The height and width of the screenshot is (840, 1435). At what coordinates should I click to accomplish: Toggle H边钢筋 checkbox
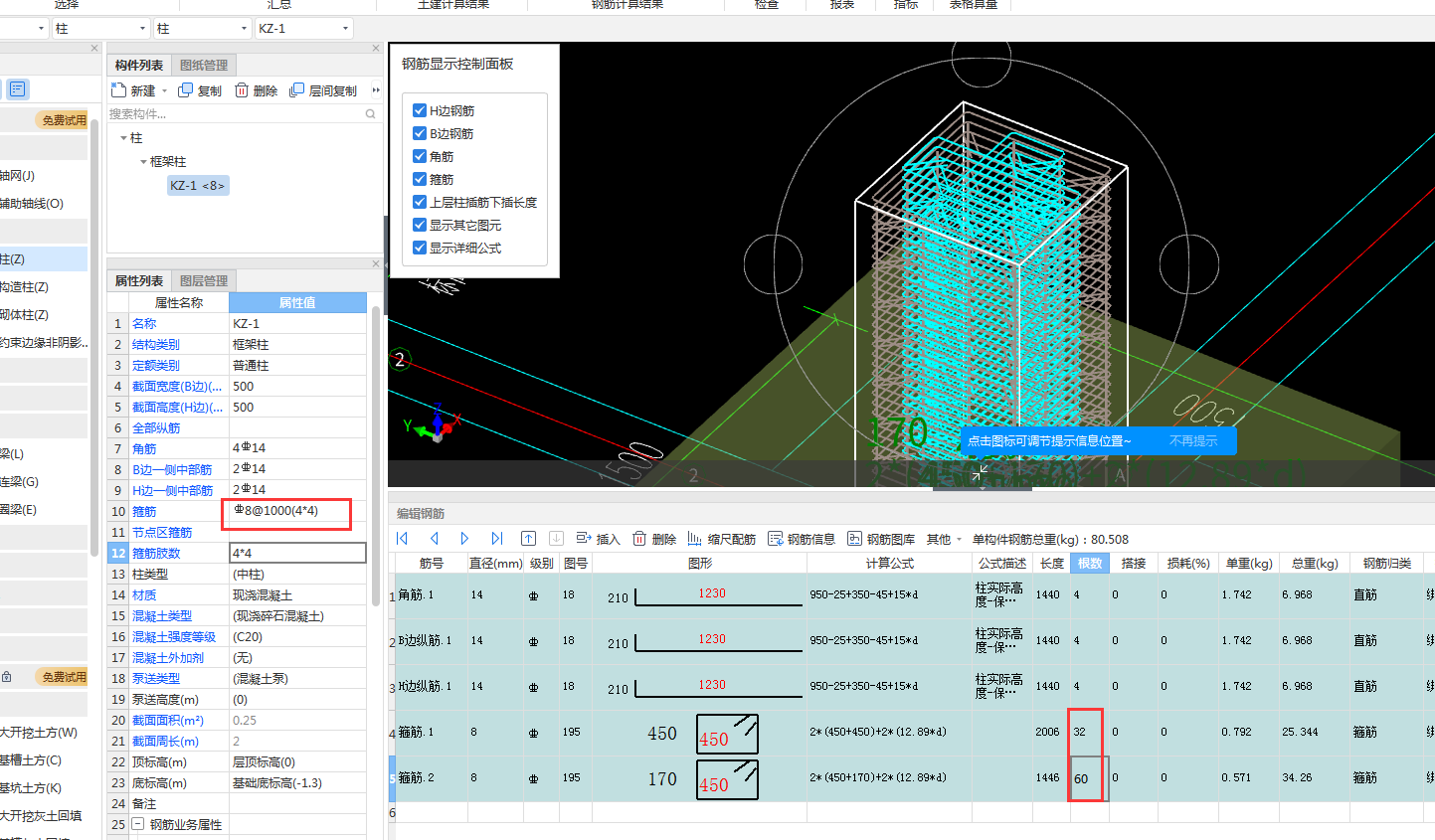(x=420, y=110)
